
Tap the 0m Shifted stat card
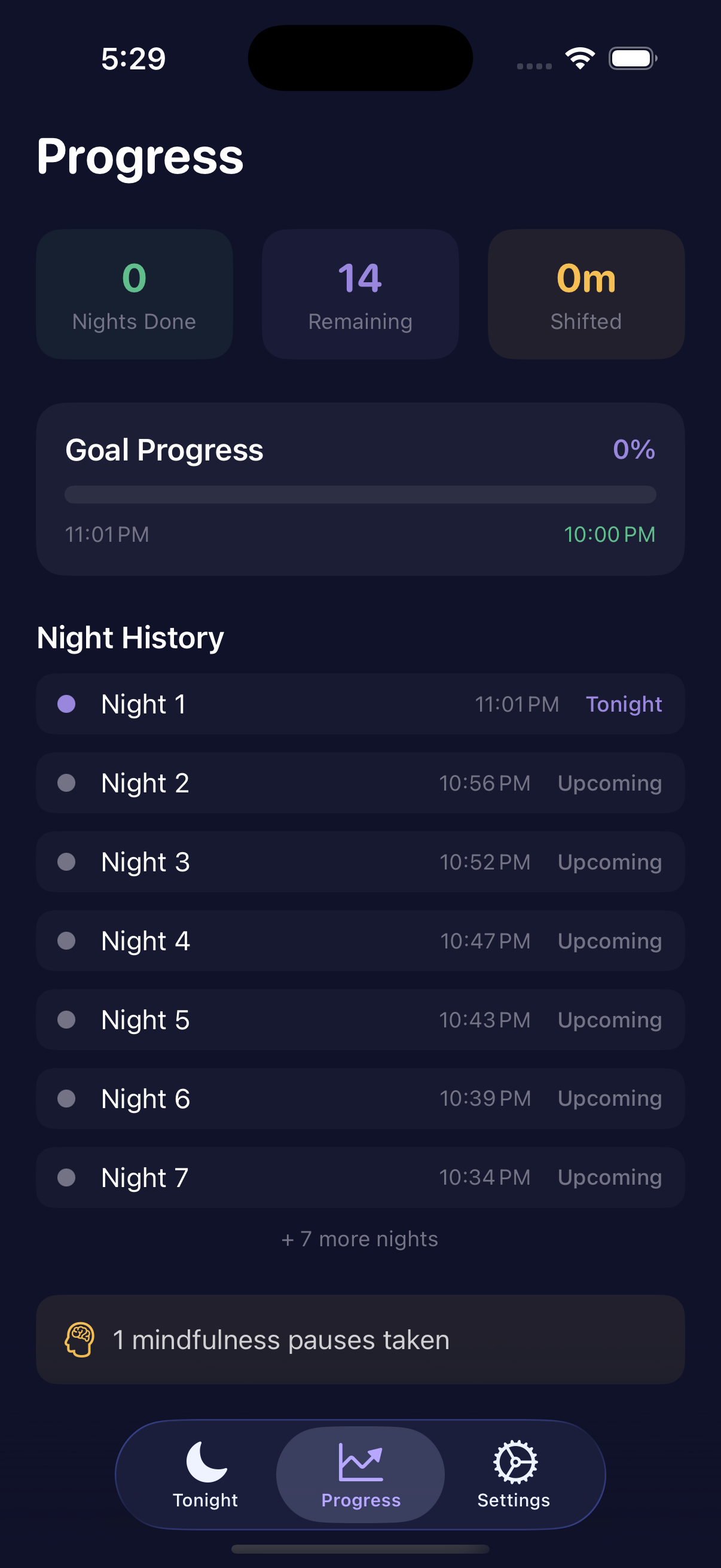[586, 294]
